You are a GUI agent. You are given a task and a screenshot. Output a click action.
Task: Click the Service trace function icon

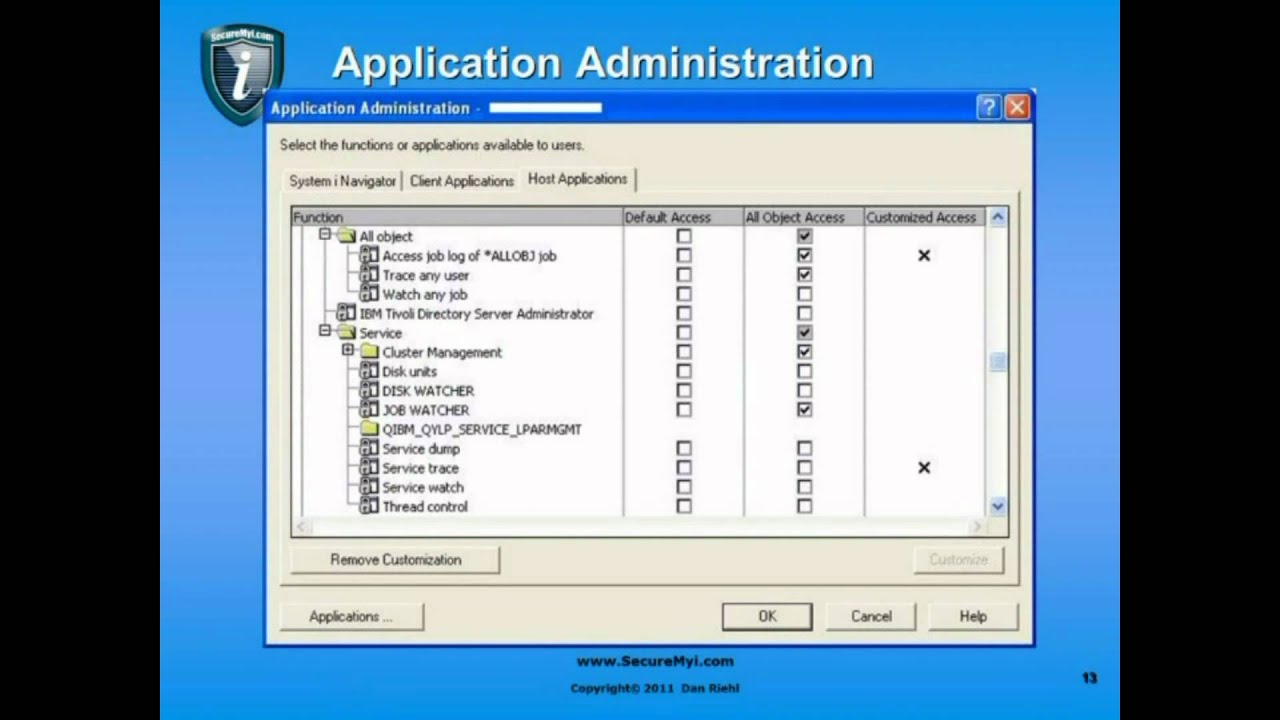(369, 468)
